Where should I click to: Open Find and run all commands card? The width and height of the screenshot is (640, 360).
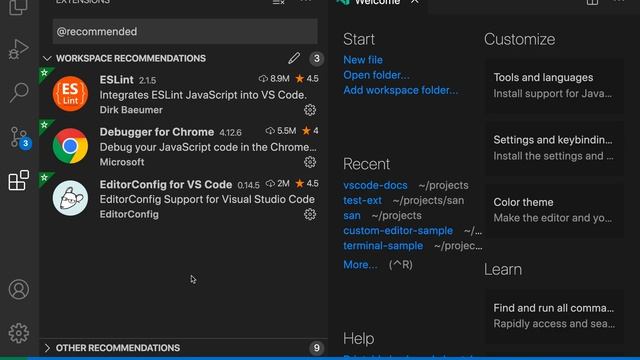coord(554,316)
